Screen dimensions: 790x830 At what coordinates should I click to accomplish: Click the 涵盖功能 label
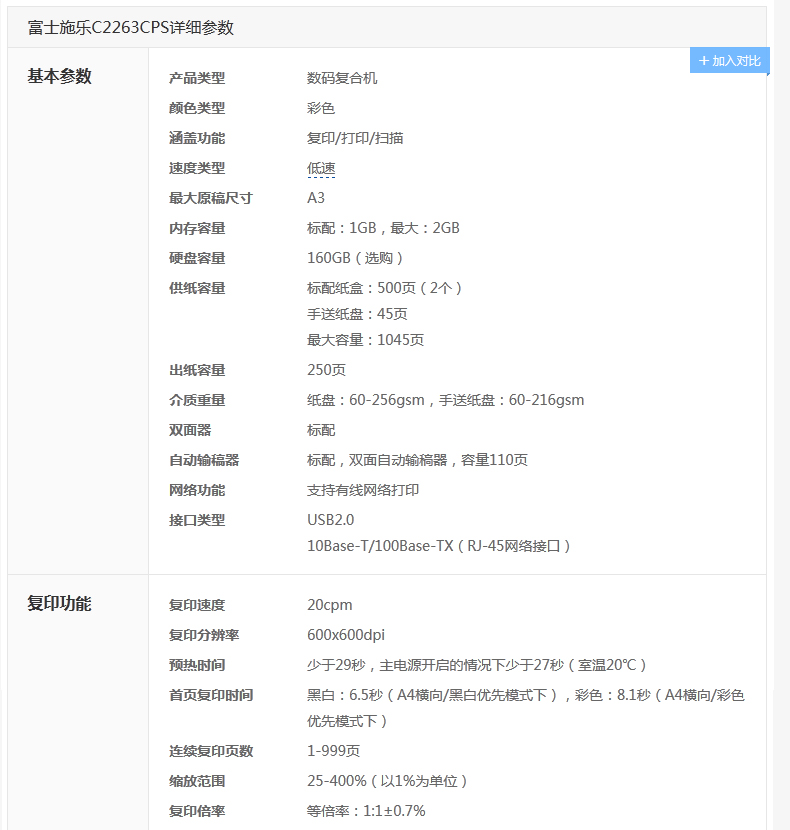197,138
